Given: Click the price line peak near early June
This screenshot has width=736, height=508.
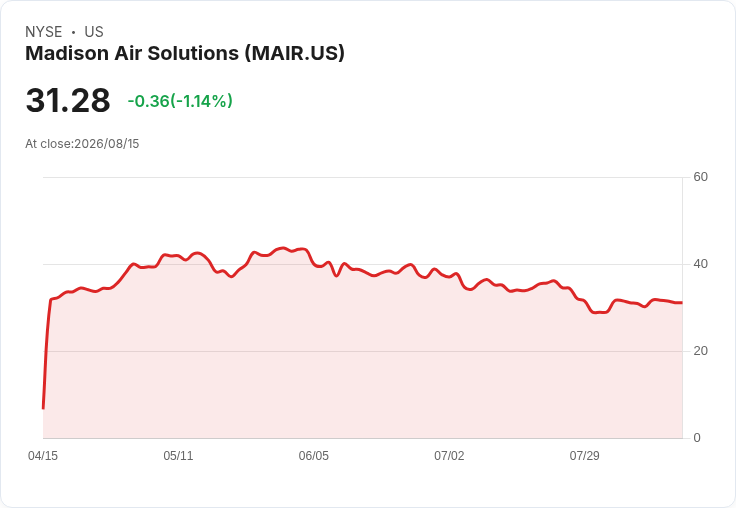Looking at the screenshot, I should click(283, 248).
